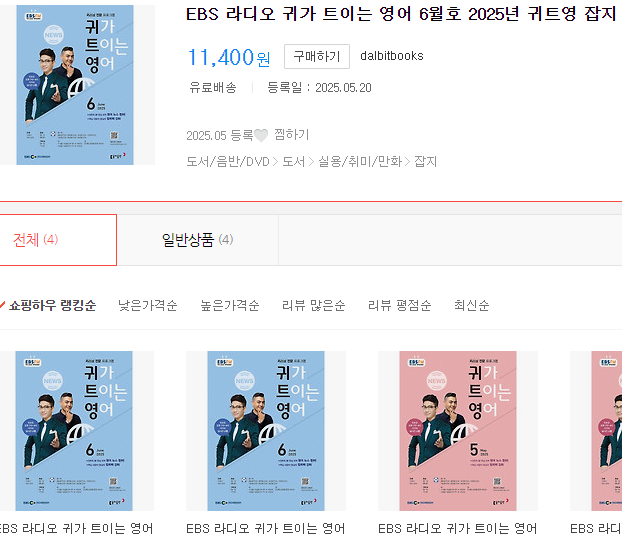Switch to the 일반상품 (4) tab
This screenshot has width=622, height=536.
(198, 240)
